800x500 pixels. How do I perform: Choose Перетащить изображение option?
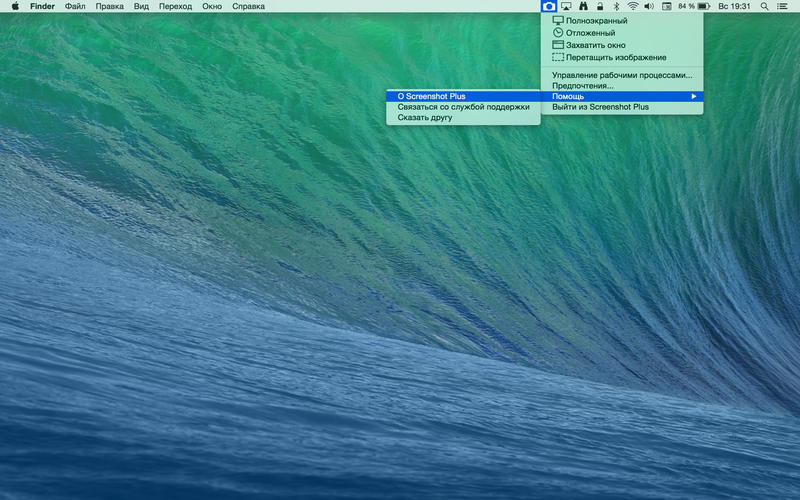(x=622, y=57)
